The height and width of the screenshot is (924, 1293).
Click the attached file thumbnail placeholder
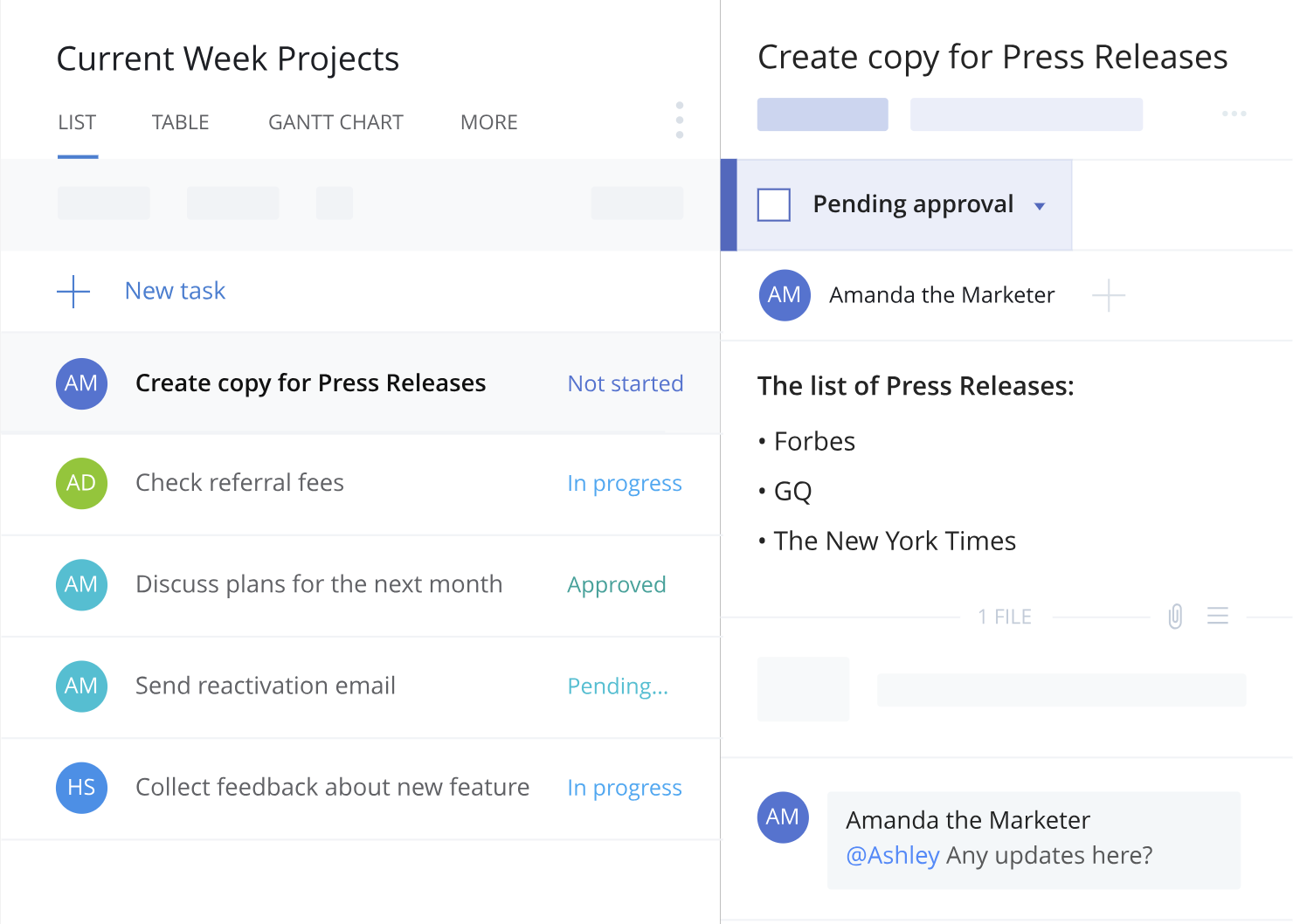click(803, 689)
